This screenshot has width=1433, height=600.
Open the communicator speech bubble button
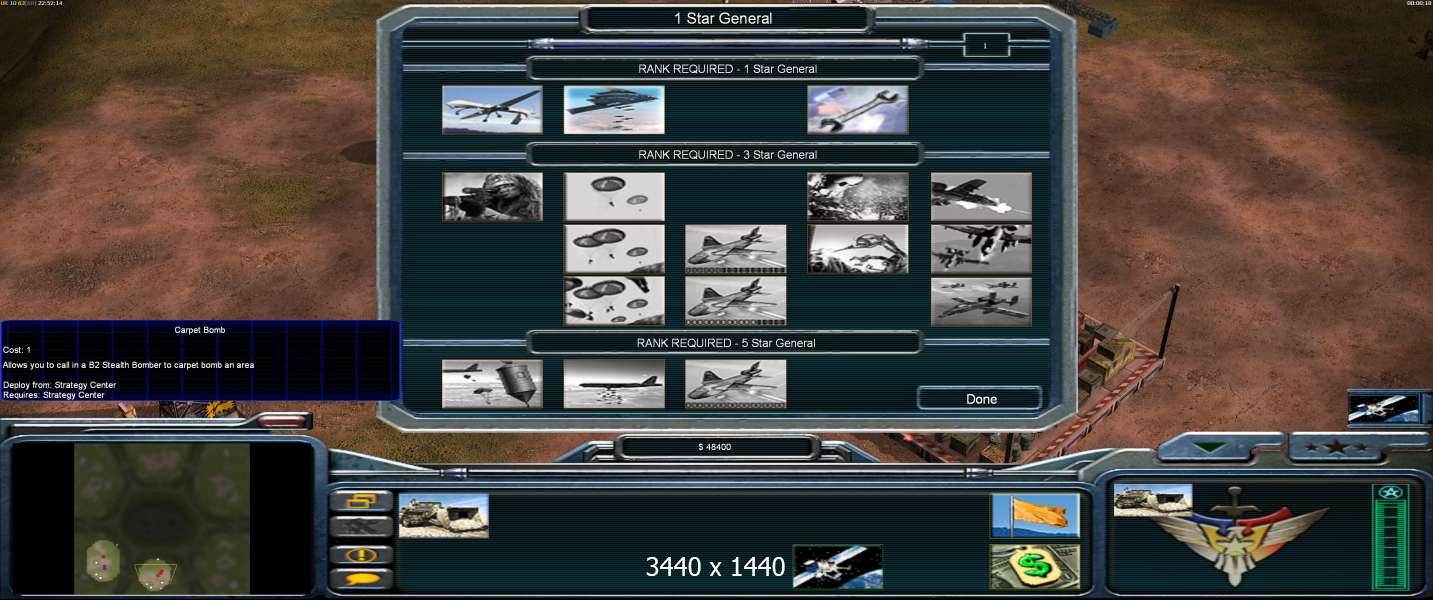click(x=361, y=579)
